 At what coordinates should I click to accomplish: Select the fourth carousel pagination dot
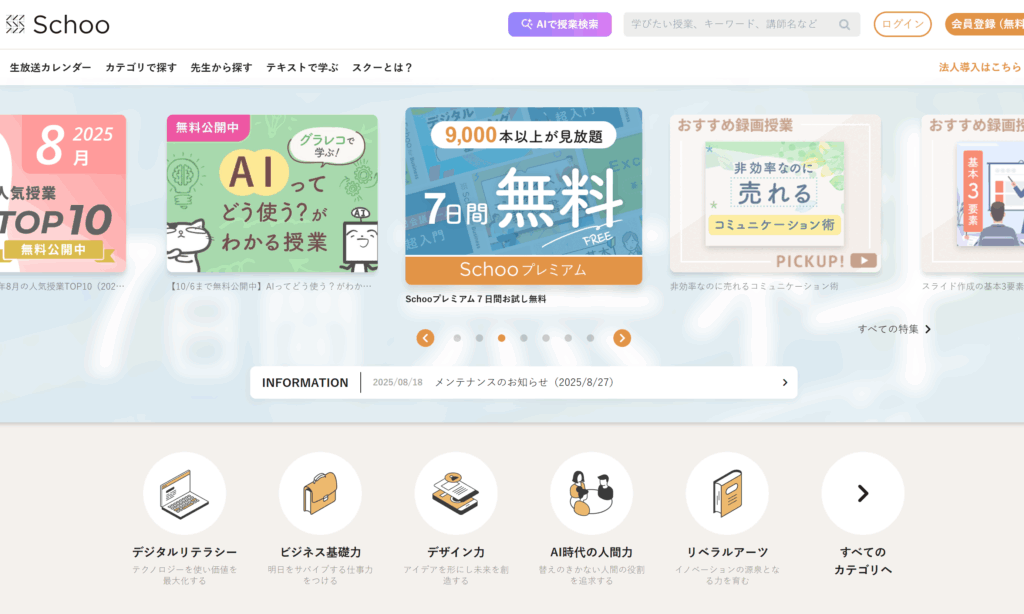coord(523,338)
